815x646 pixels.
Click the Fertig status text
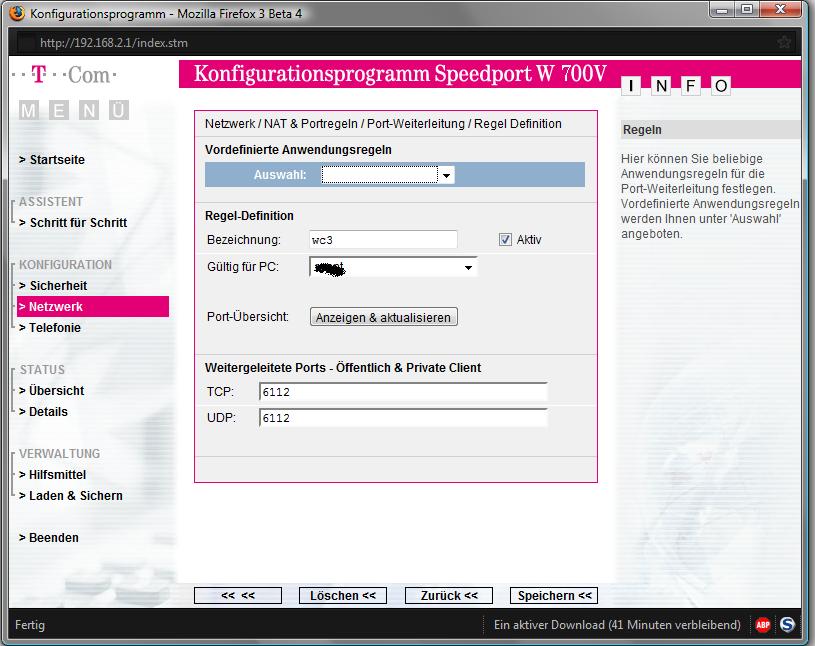click(x=30, y=625)
